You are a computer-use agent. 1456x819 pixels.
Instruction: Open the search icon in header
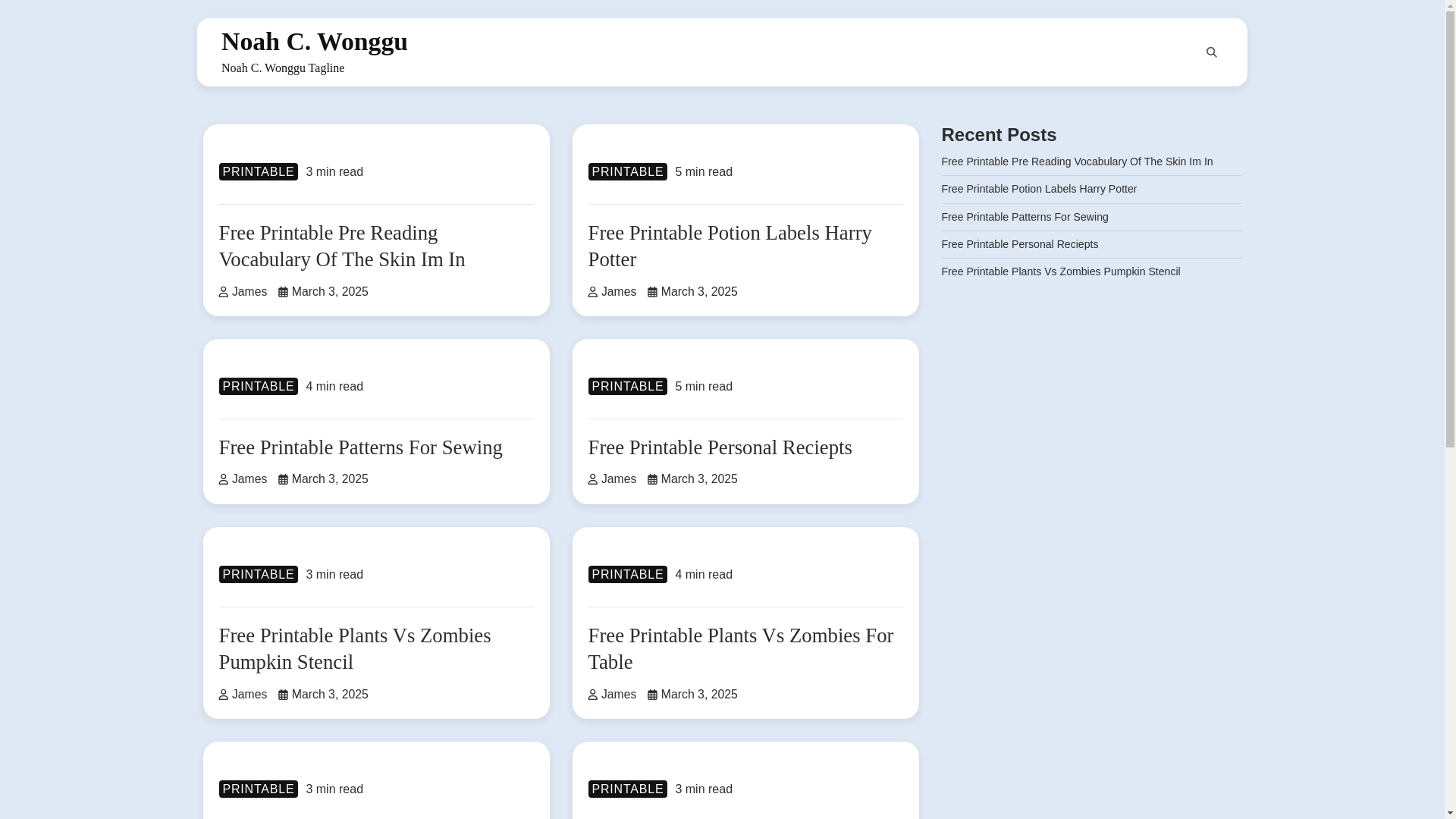(1211, 52)
